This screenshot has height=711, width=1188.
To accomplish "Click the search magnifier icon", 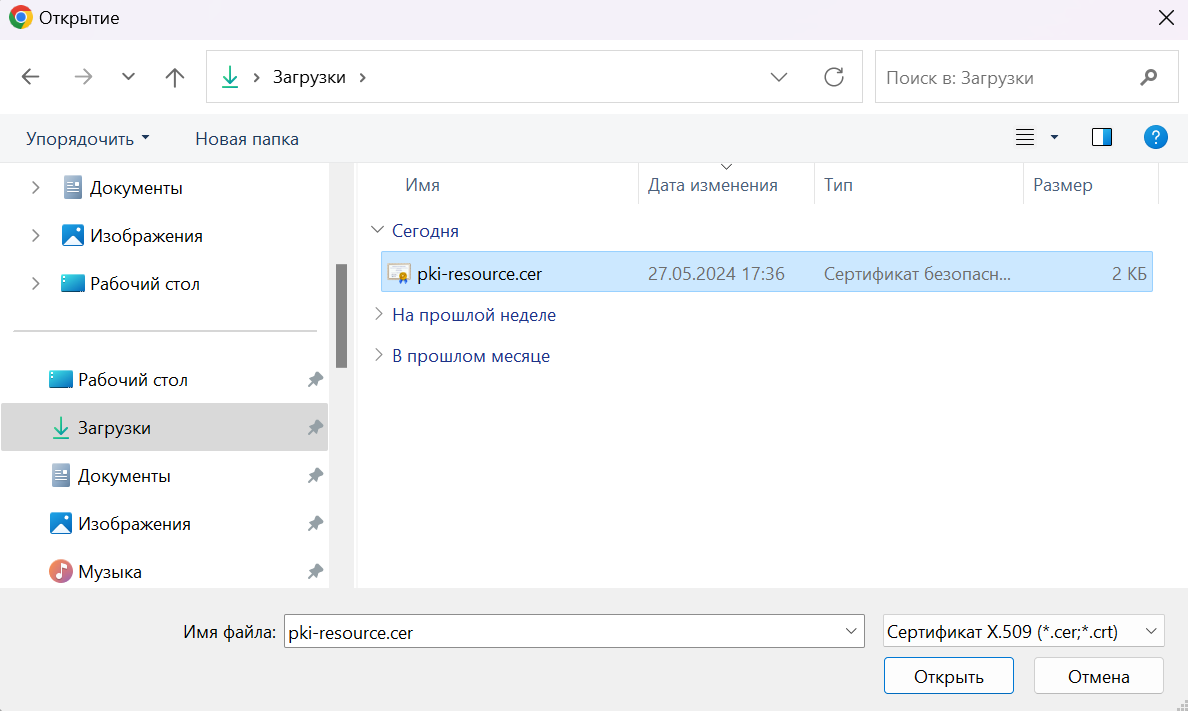I will 1149,78.
